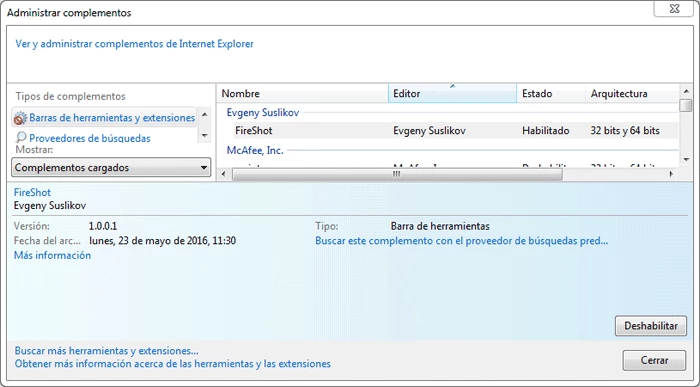Image resolution: width=700 pixels, height=387 pixels.
Task: Sort list by Nombre column
Action: tap(303, 93)
